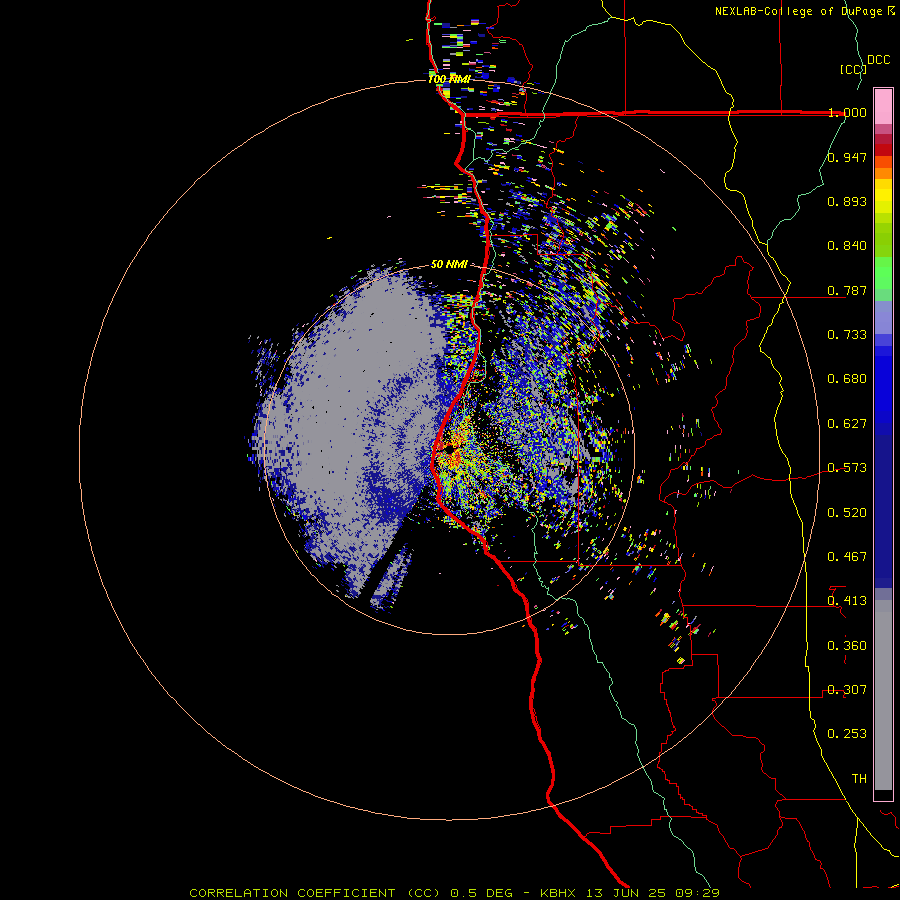Click the DCC label above the color bar
This screenshot has height=900, width=900.
(x=878, y=60)
